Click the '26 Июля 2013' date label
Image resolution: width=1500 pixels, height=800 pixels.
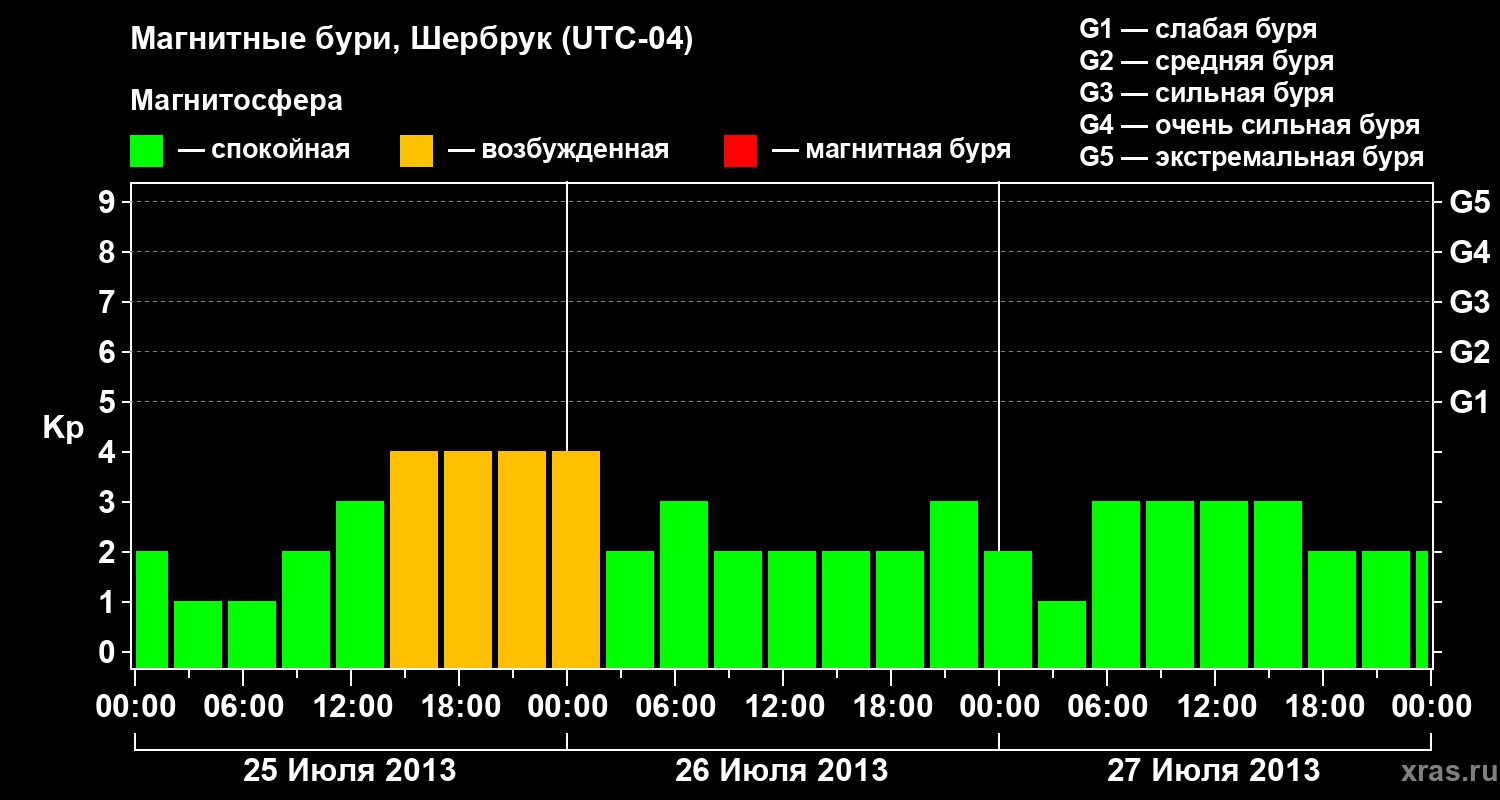click(x=782, y=771)
